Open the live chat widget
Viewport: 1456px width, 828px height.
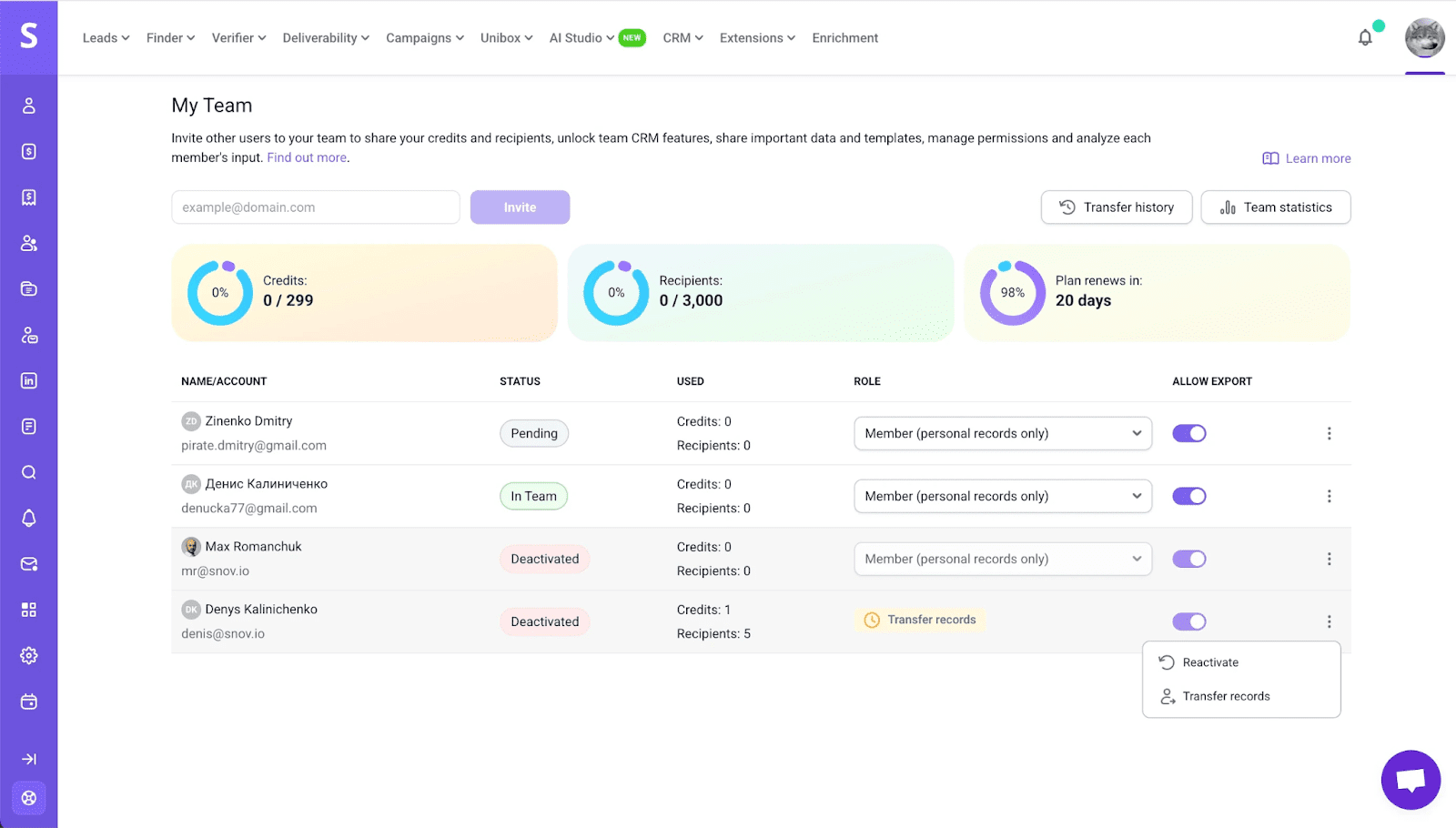[1410, 780]
